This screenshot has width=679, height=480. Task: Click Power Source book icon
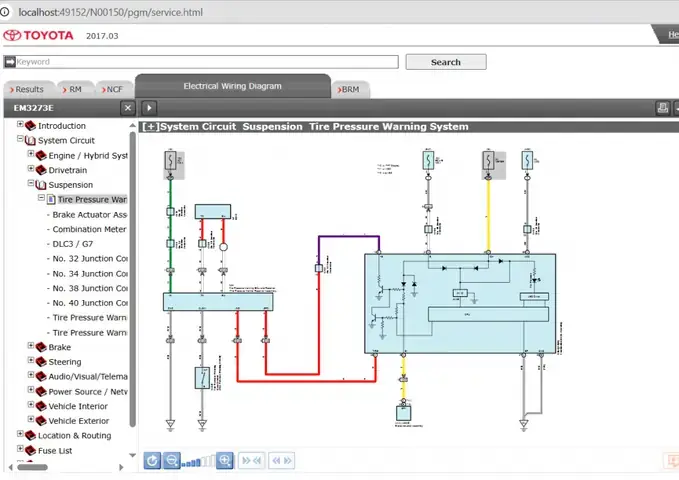click(x=41, y=392)
